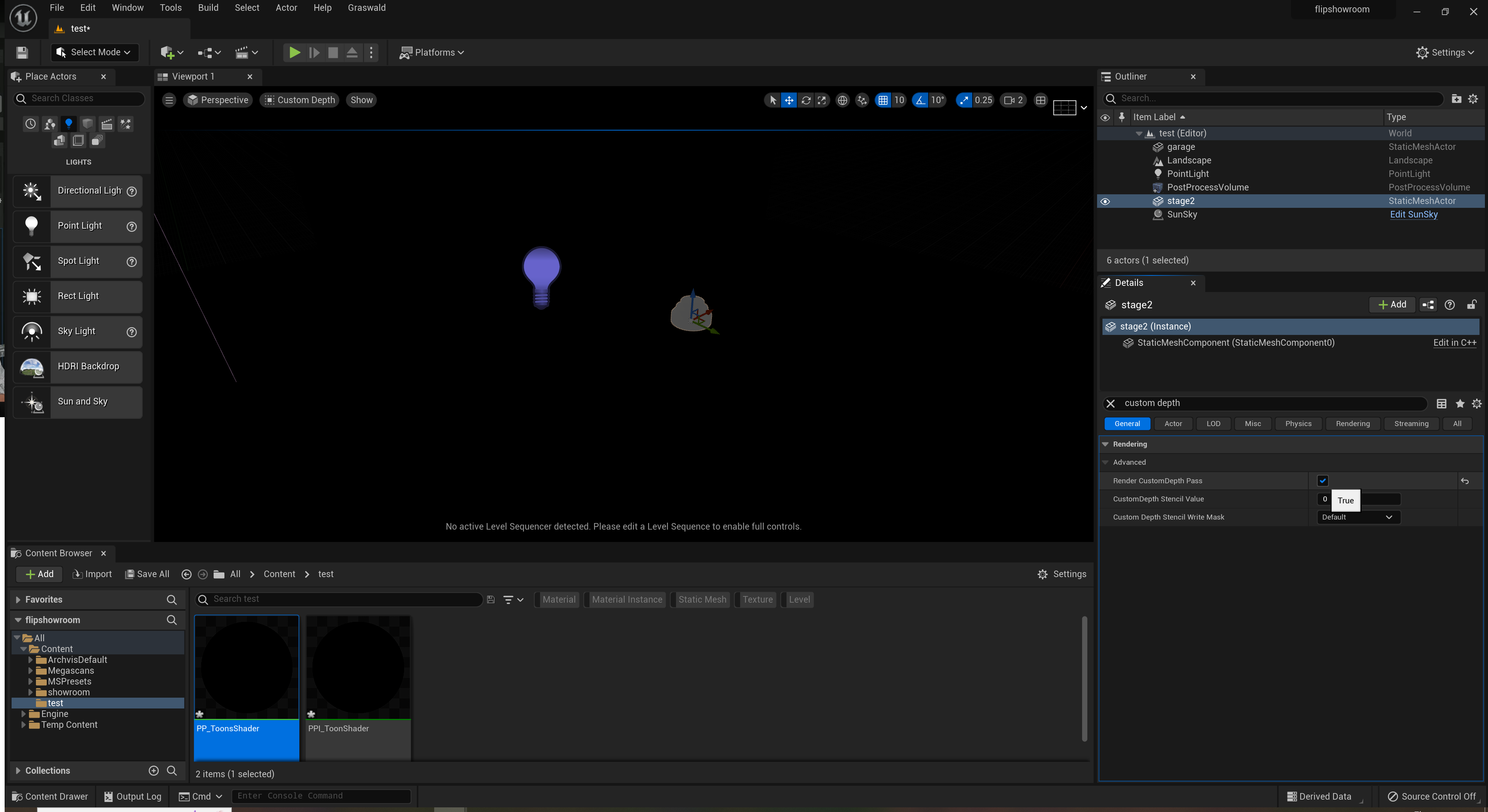Select the scale transform tool icon
This screenshot has height=812, width=1488.
821,100
